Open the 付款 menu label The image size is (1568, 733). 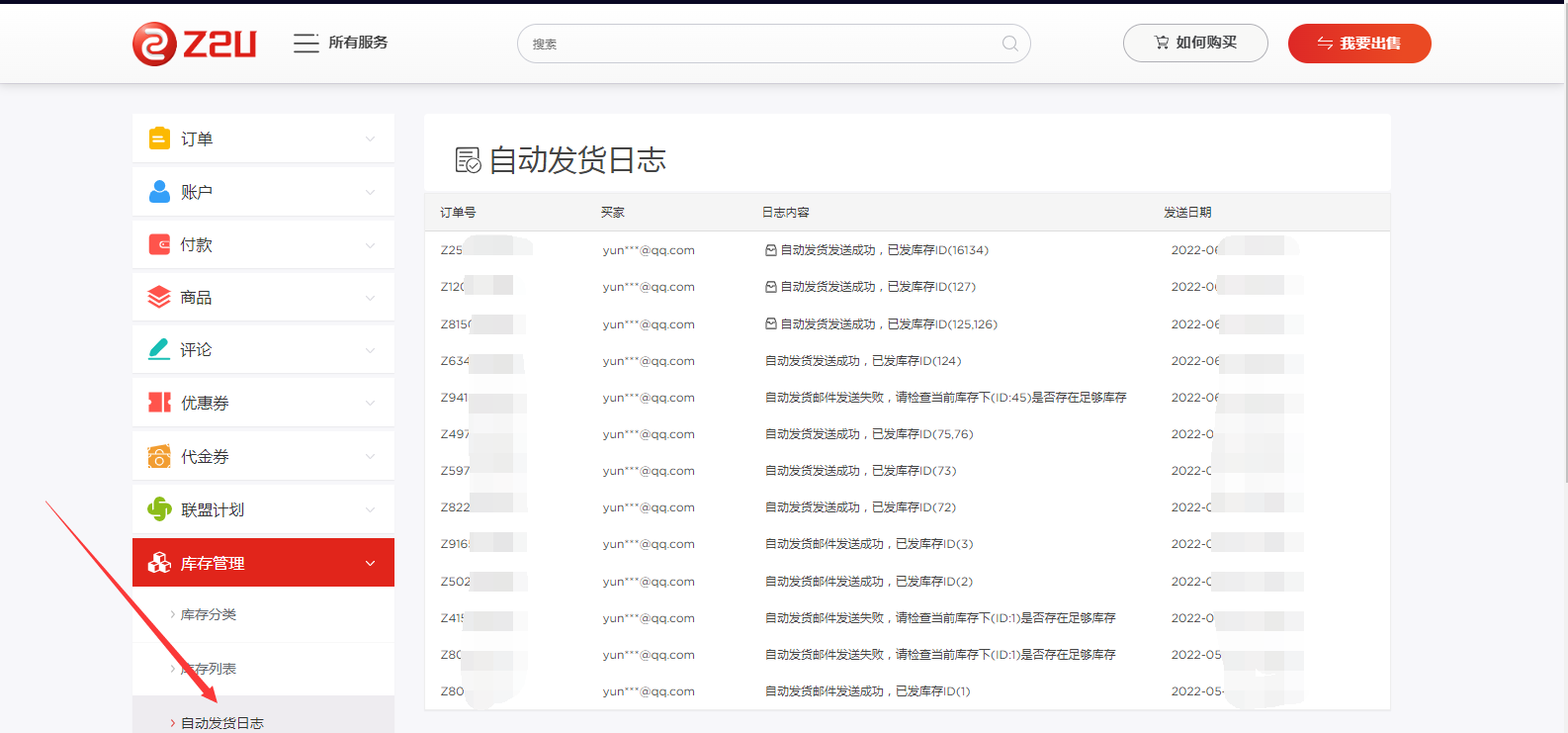[x=197, y=244]
